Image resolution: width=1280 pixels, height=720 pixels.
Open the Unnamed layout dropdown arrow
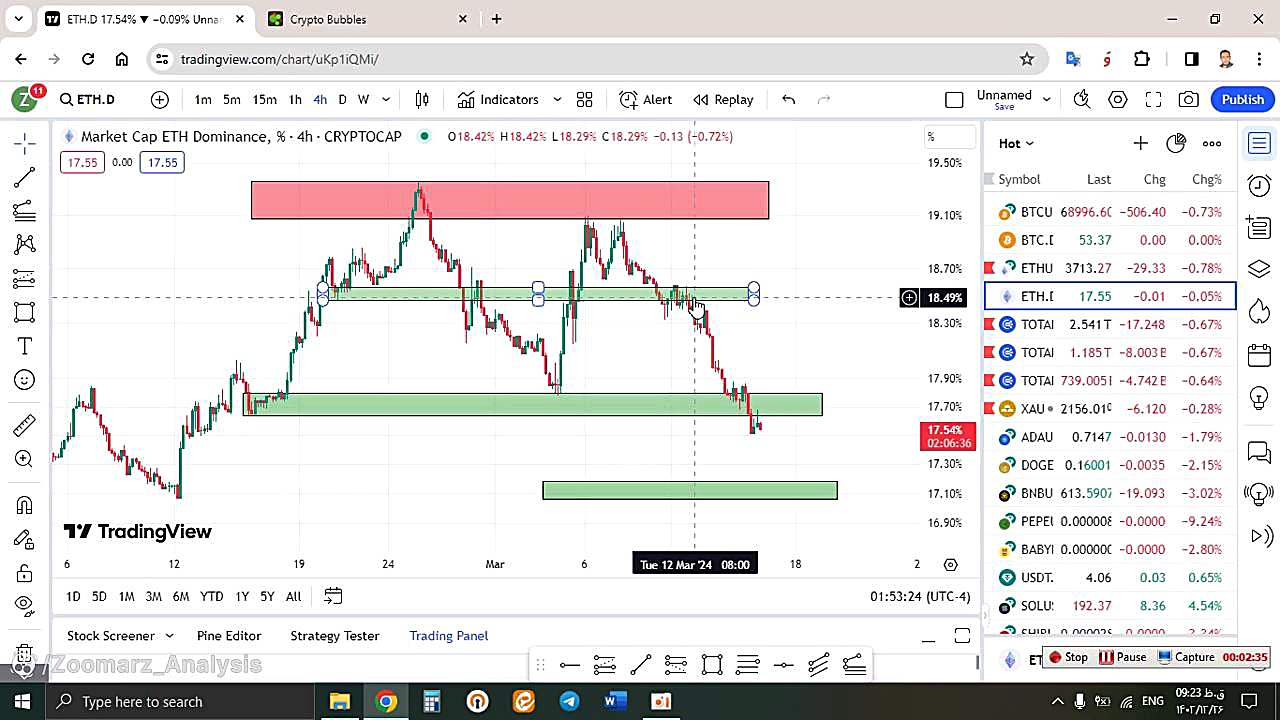point(1047,99)
